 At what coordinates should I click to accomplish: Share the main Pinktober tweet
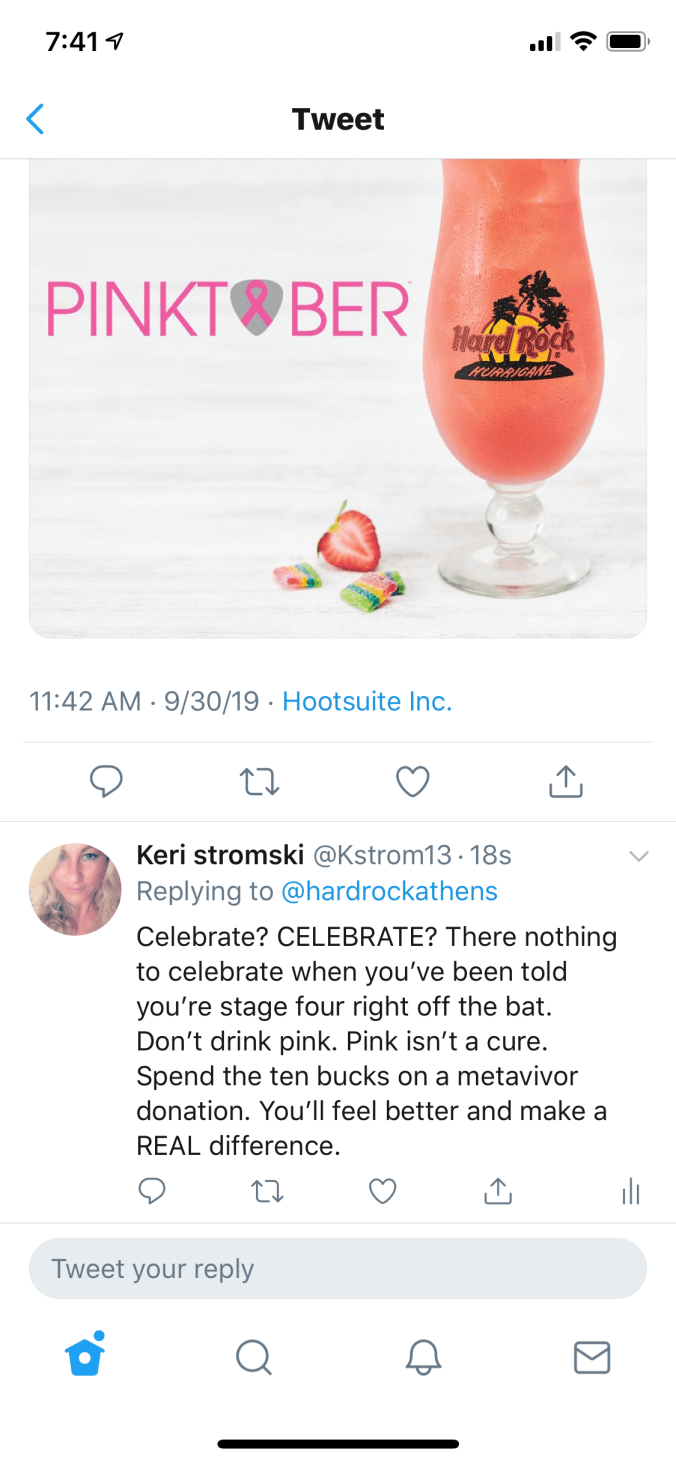click(565, 781)
